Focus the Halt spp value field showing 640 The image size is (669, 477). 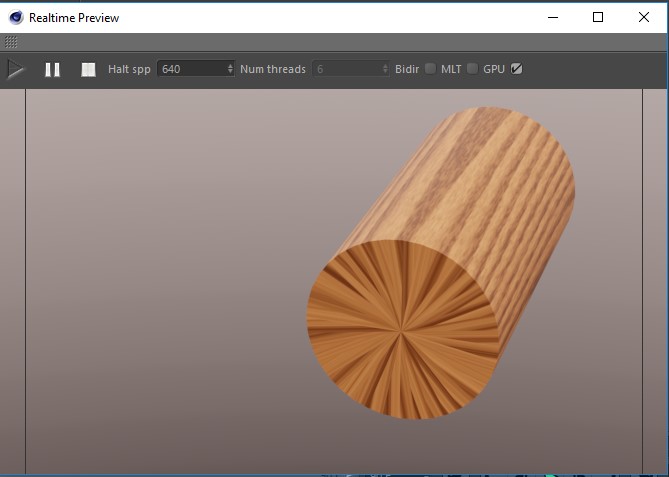(192, 69)
